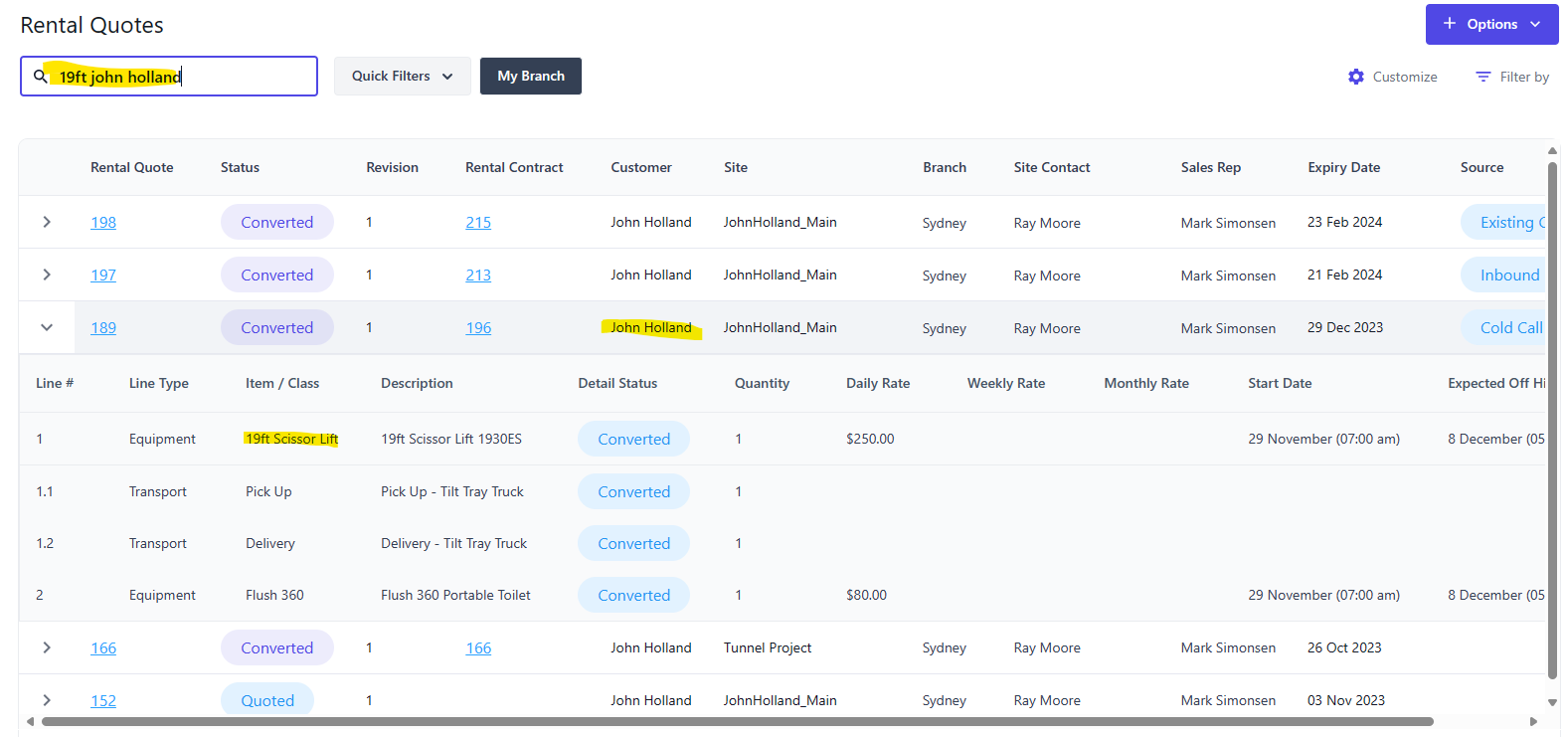Sort by Status column header

[x=240, y=167]
